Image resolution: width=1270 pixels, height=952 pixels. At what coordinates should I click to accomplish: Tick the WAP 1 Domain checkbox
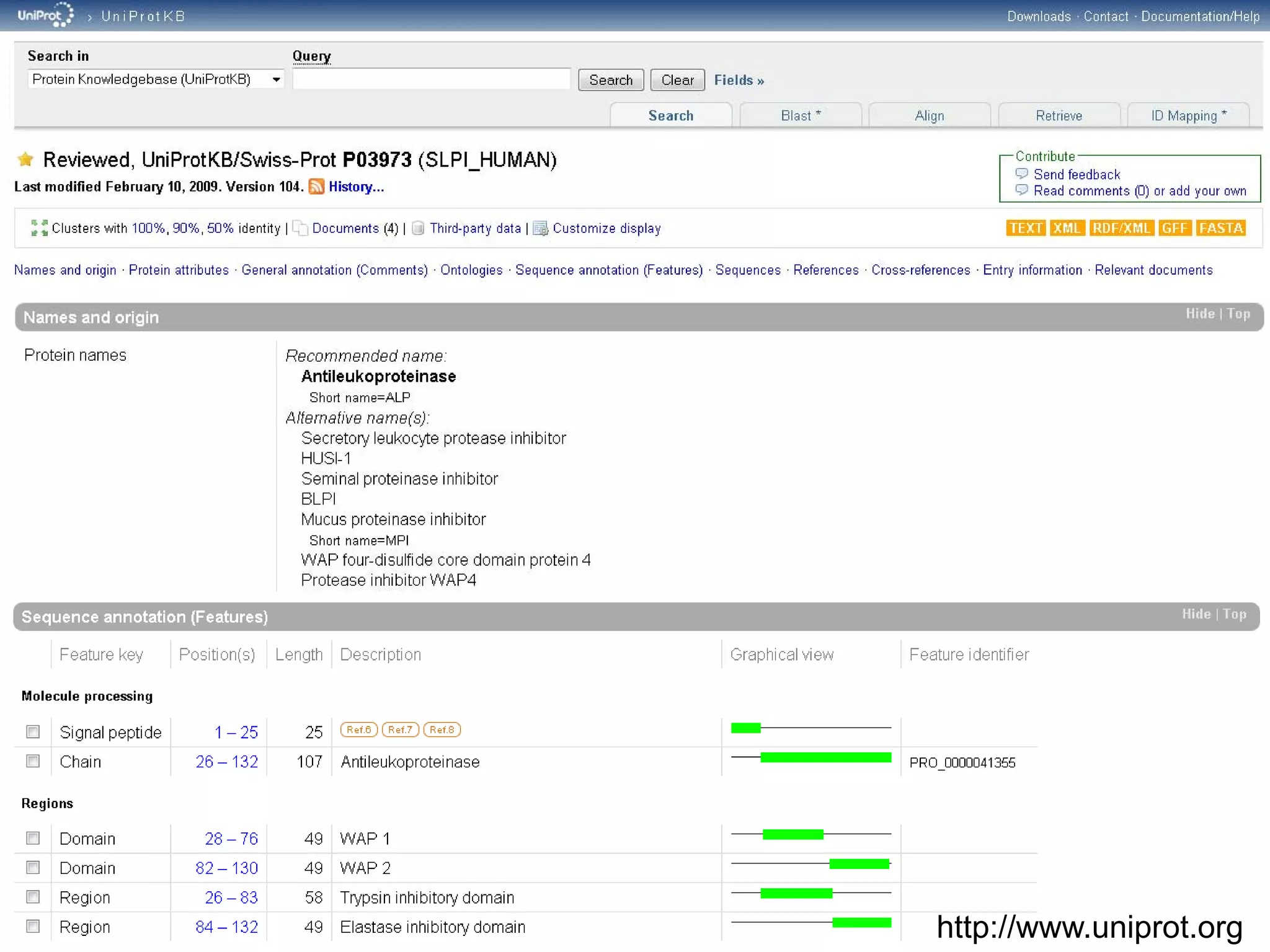pyautogui.click(x=33, y=838)
